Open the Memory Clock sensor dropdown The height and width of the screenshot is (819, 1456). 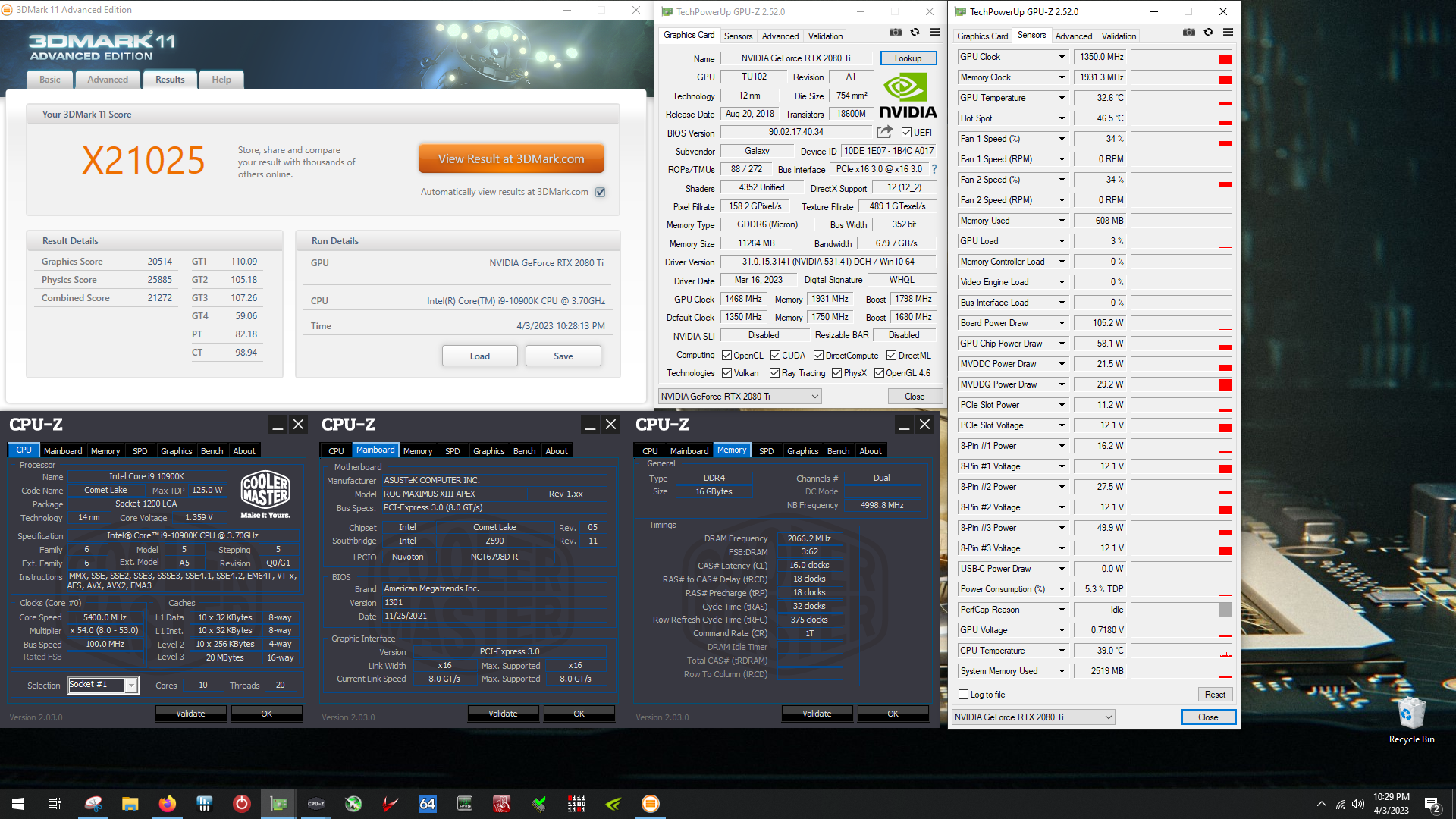[x=1062, y=77]
